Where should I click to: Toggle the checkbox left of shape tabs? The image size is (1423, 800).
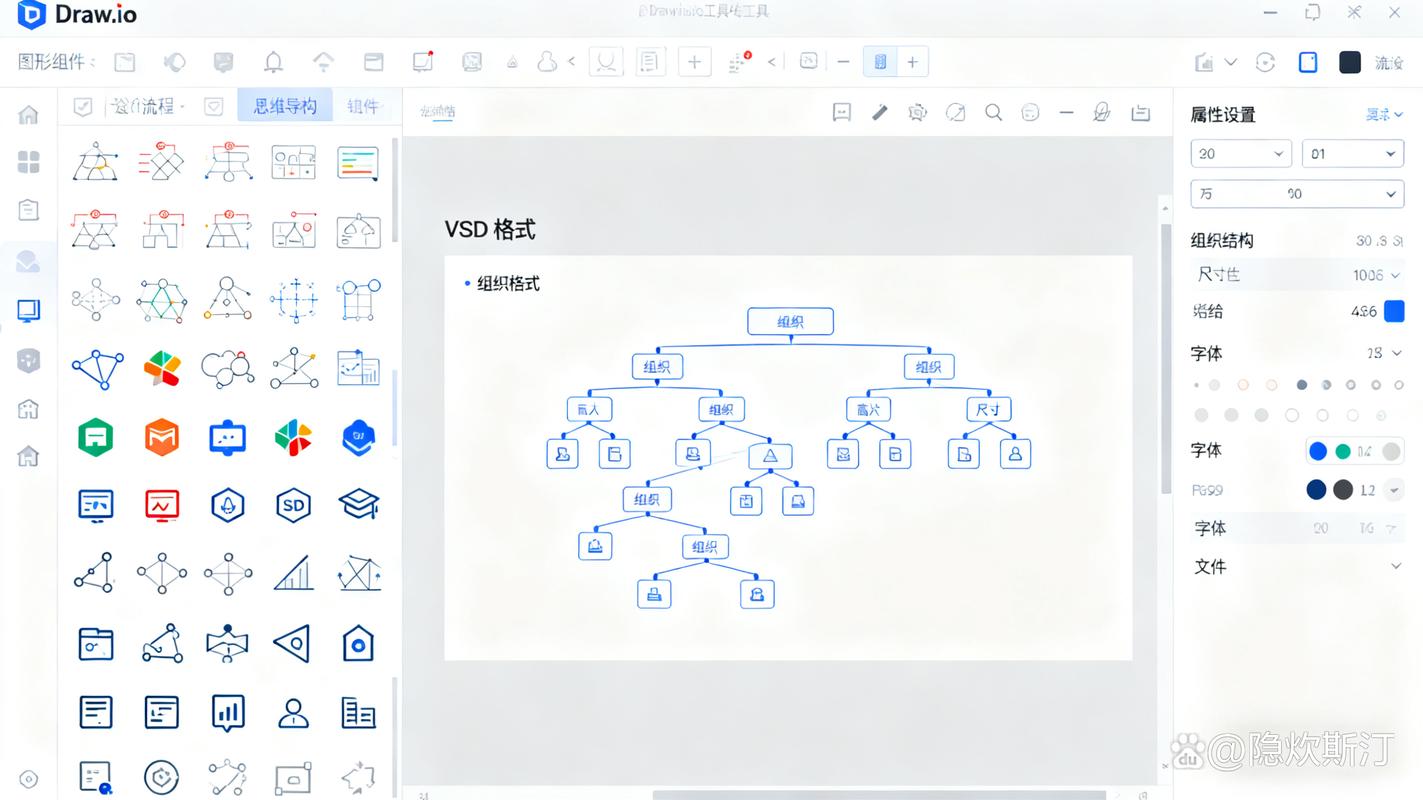(x=83, y=106)
